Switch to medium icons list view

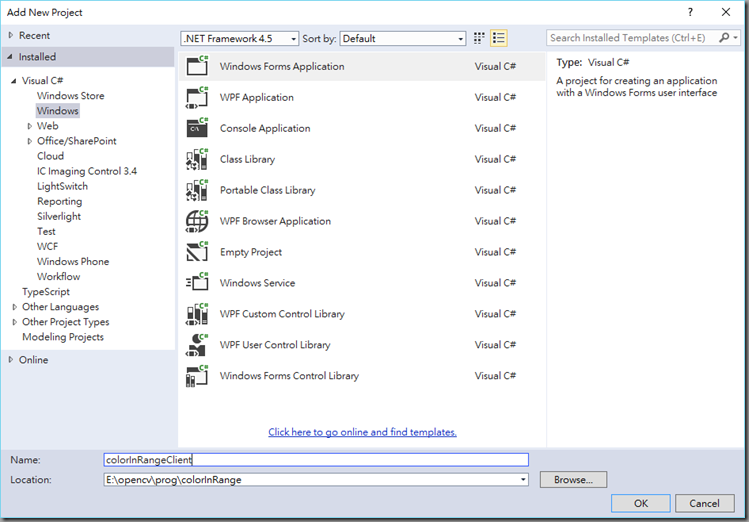pyautogui.click(x=499, y=38)
